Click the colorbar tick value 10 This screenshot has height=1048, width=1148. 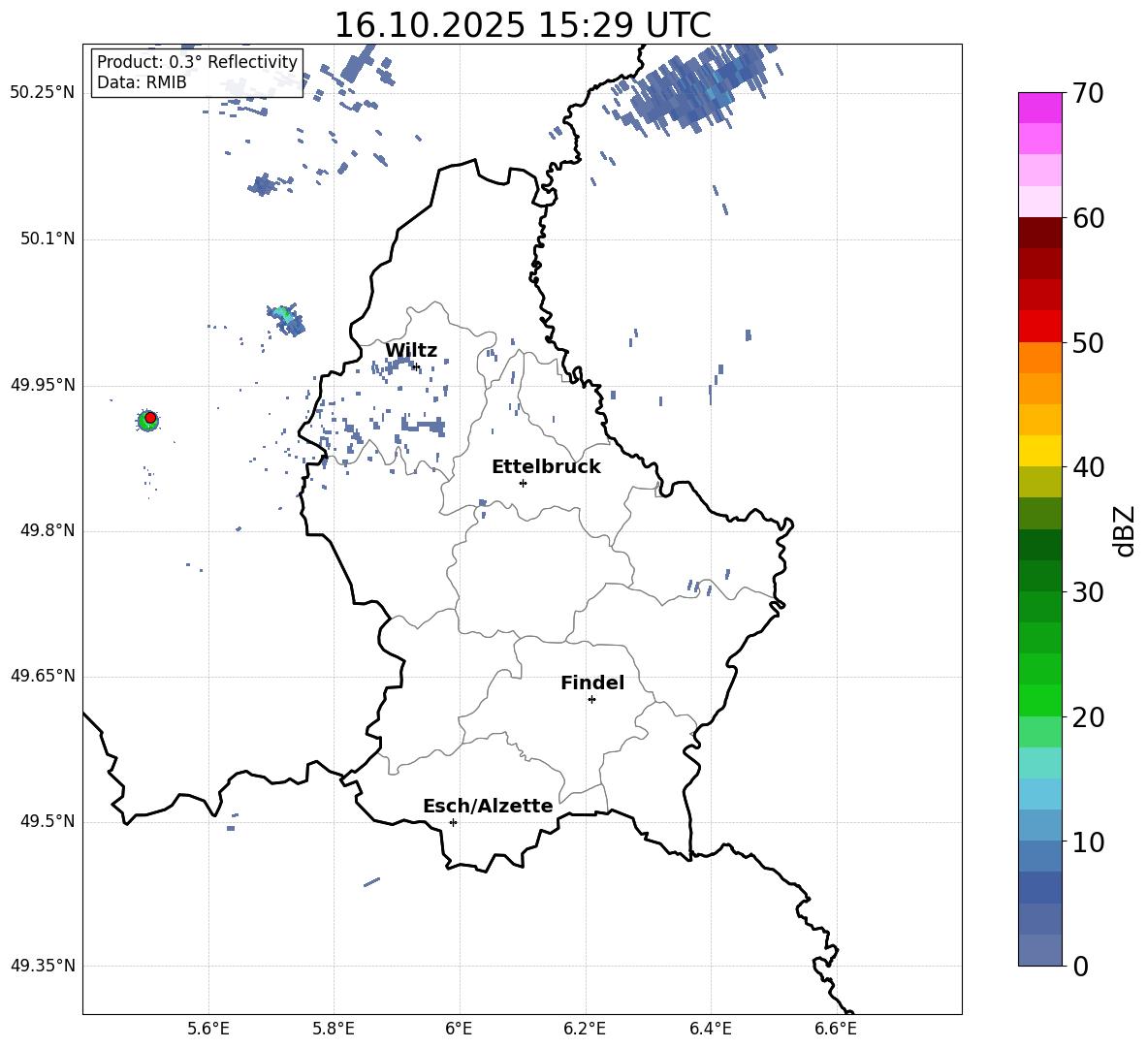1089,842
